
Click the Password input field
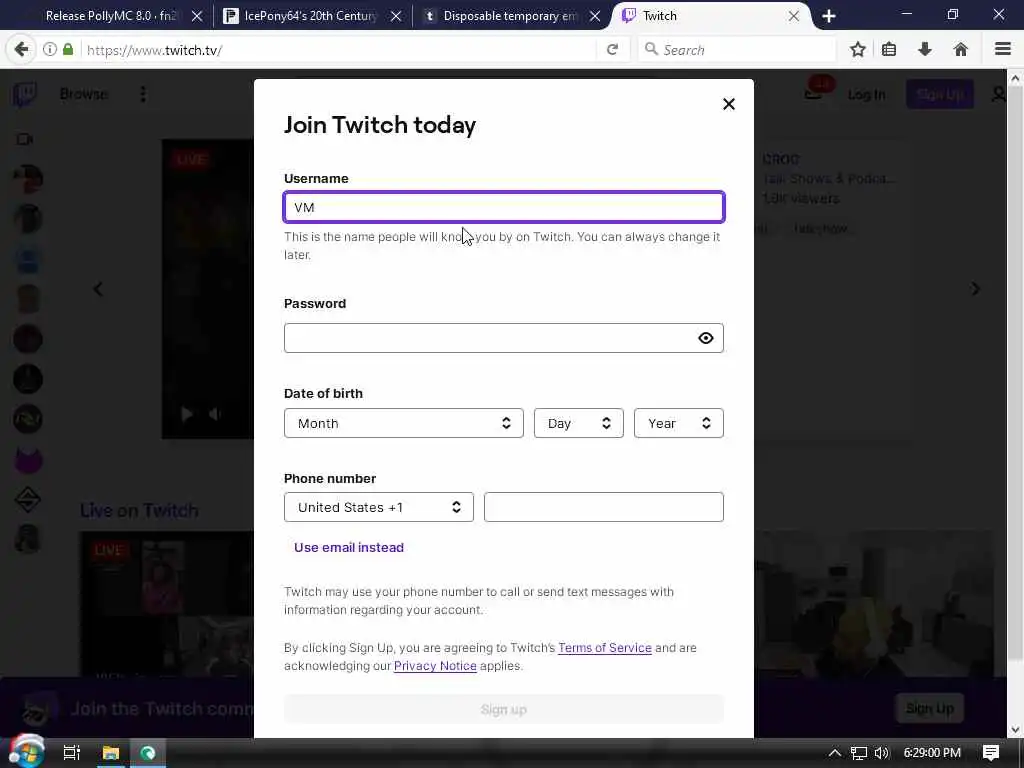pyautogui.click(x=504, y=338)
